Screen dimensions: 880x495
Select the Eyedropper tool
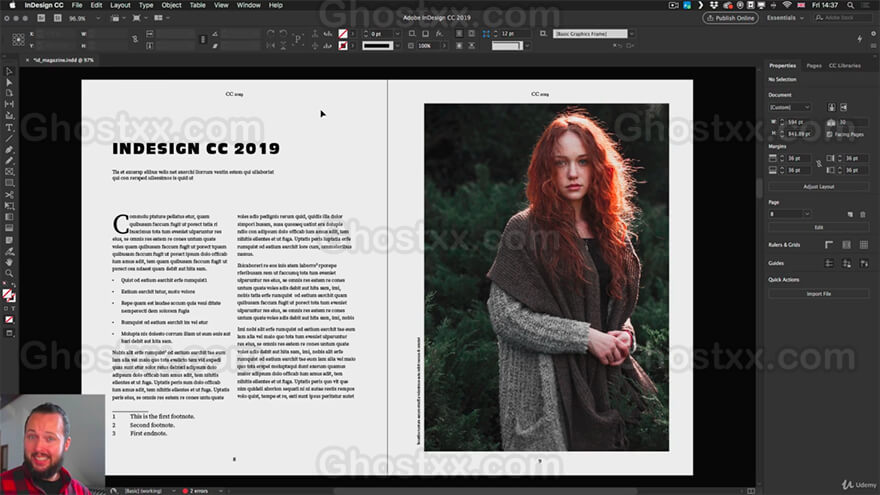9,251
